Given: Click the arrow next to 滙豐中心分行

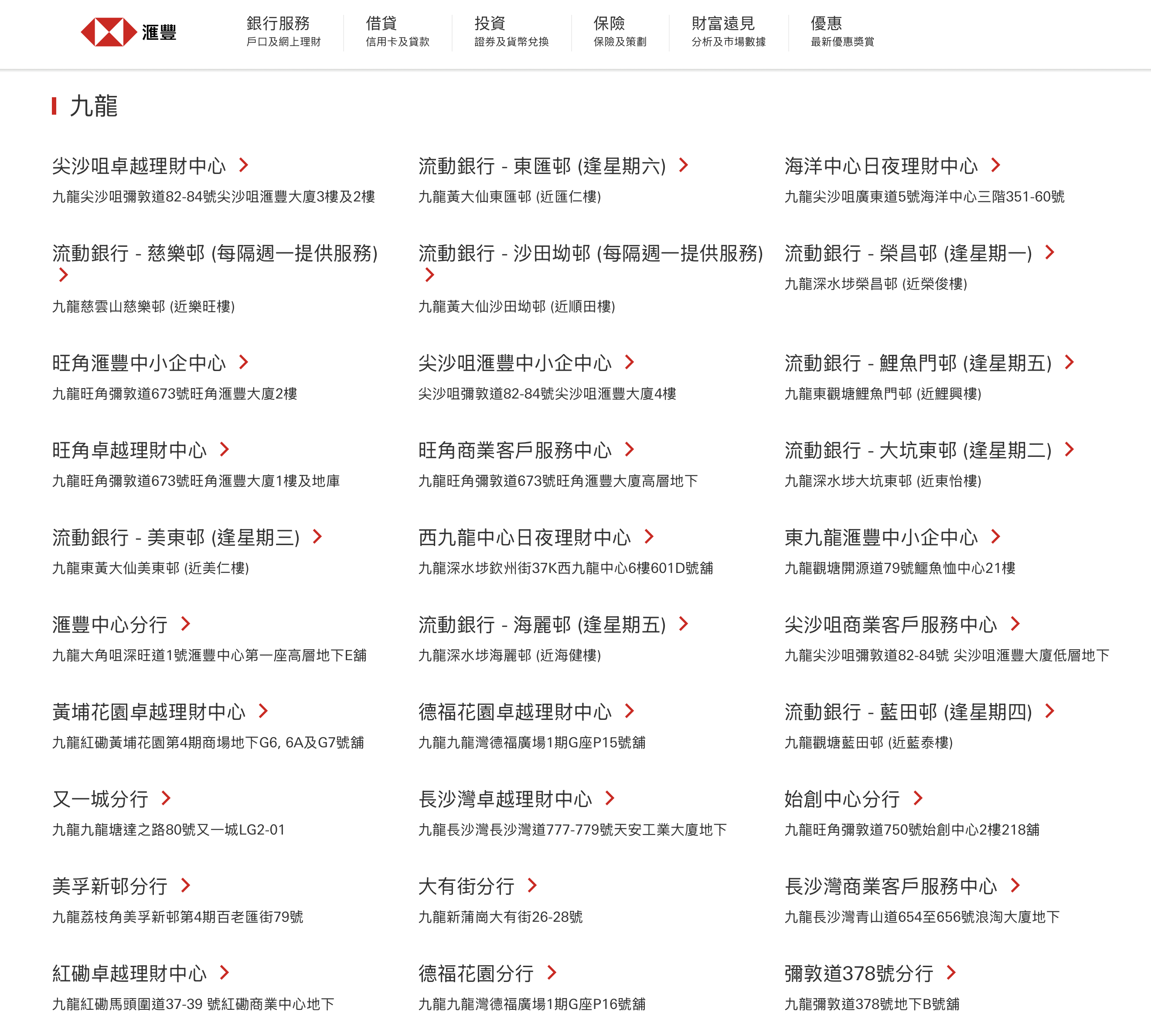Looking at the screenshot, I should coord(186,624).
